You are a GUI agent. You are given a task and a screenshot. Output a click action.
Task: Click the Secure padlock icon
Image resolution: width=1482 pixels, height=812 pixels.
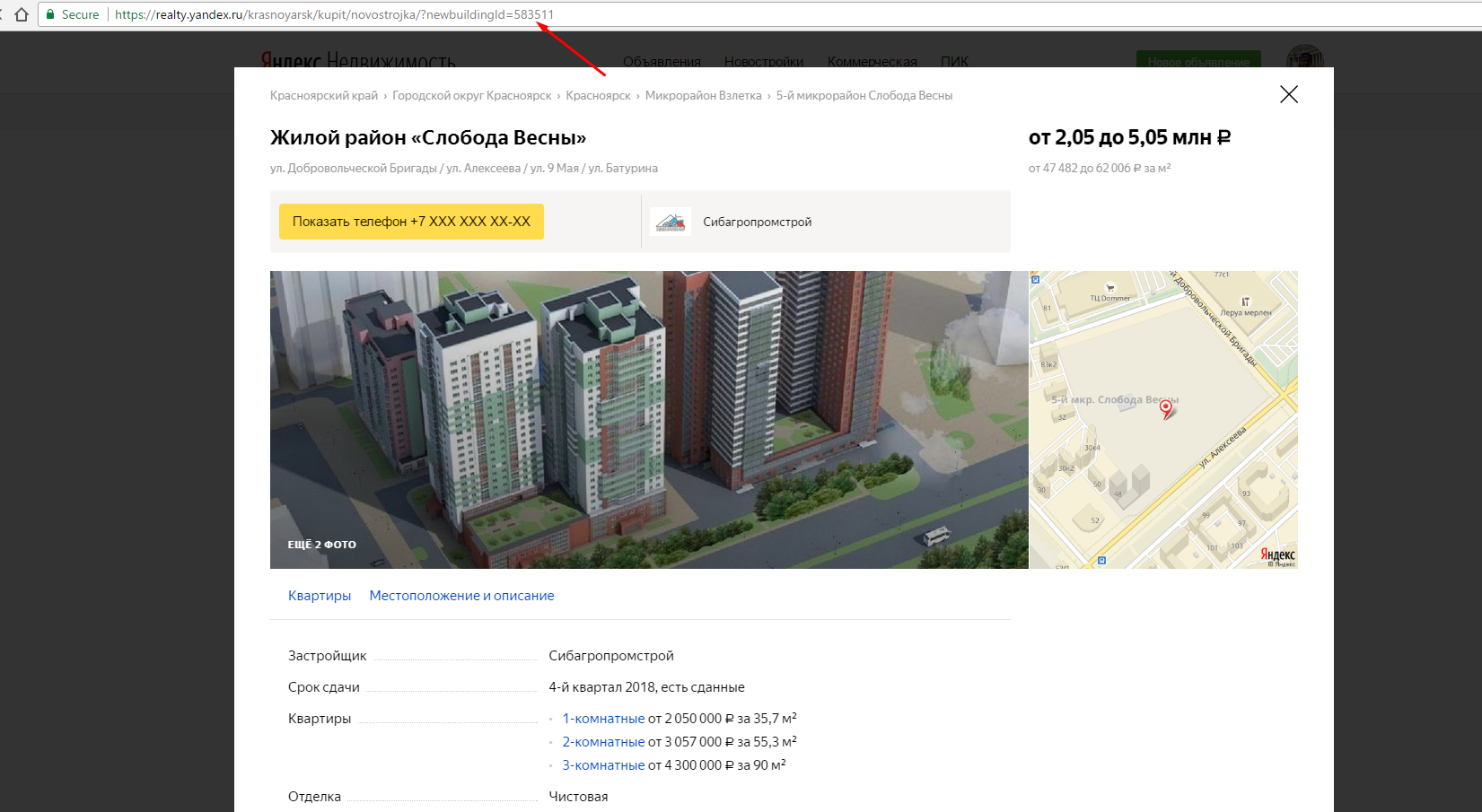[x=50, y=14]
